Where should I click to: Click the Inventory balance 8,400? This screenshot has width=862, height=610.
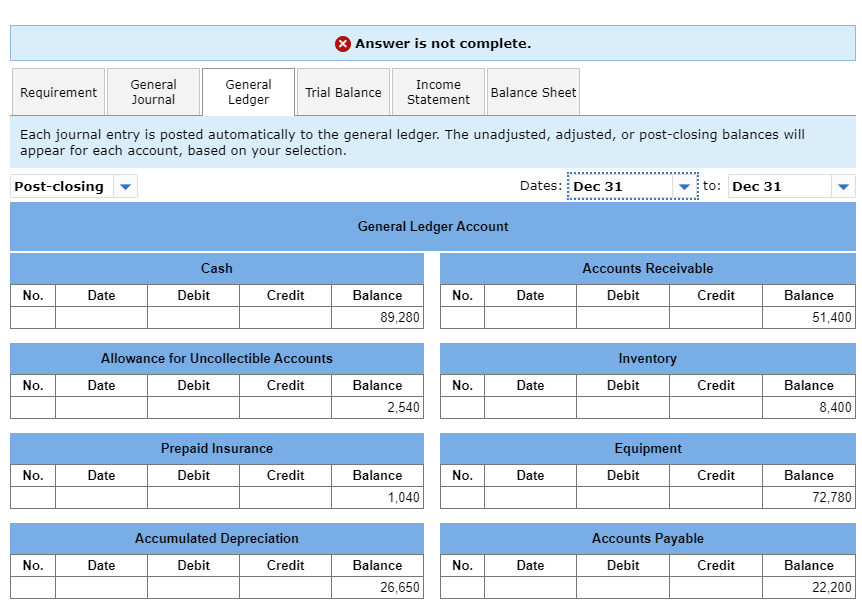[809, 408]
